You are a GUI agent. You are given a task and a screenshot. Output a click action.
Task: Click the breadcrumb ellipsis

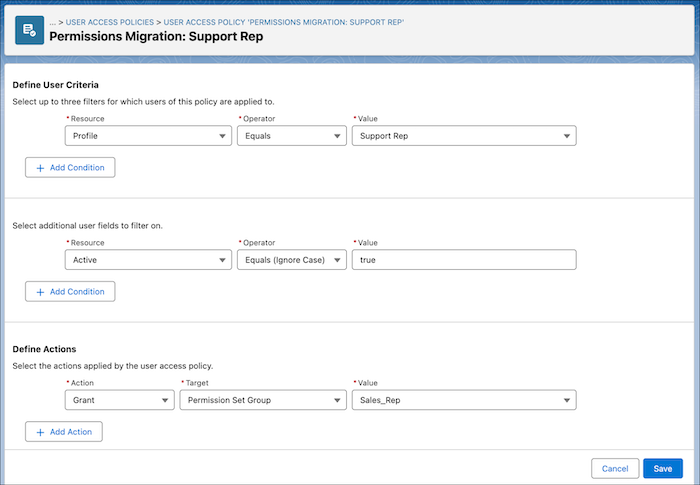(x=53, y=22)
